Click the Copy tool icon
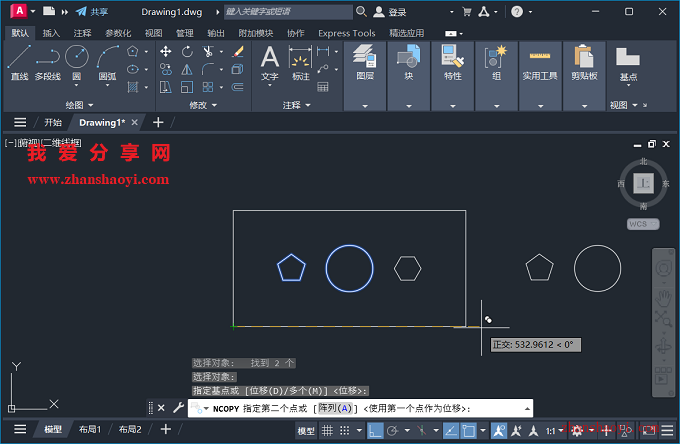This screenshot has height=444, width=680. (x=165, y=69)
